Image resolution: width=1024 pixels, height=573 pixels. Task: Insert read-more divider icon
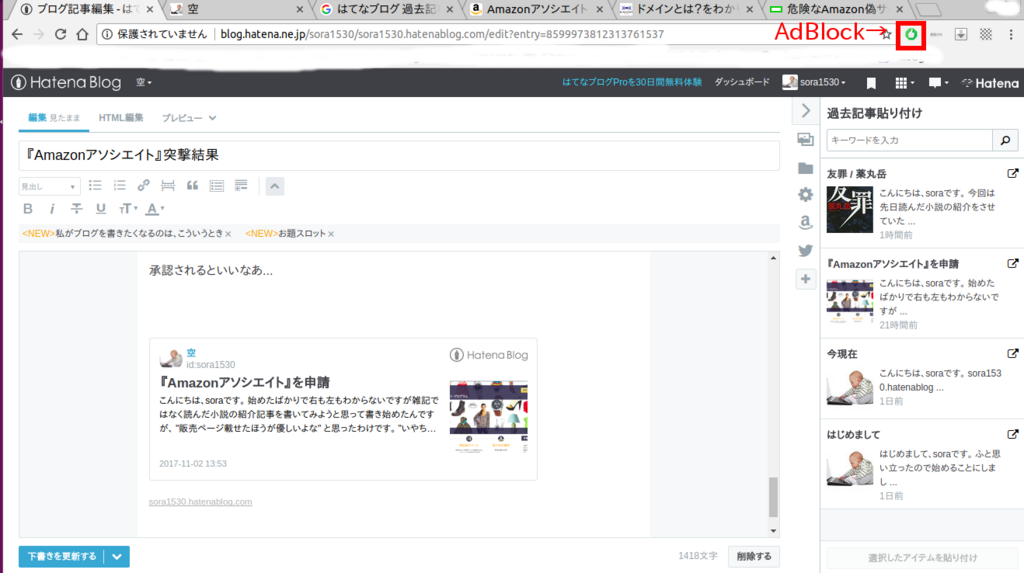tap(168, 186)
